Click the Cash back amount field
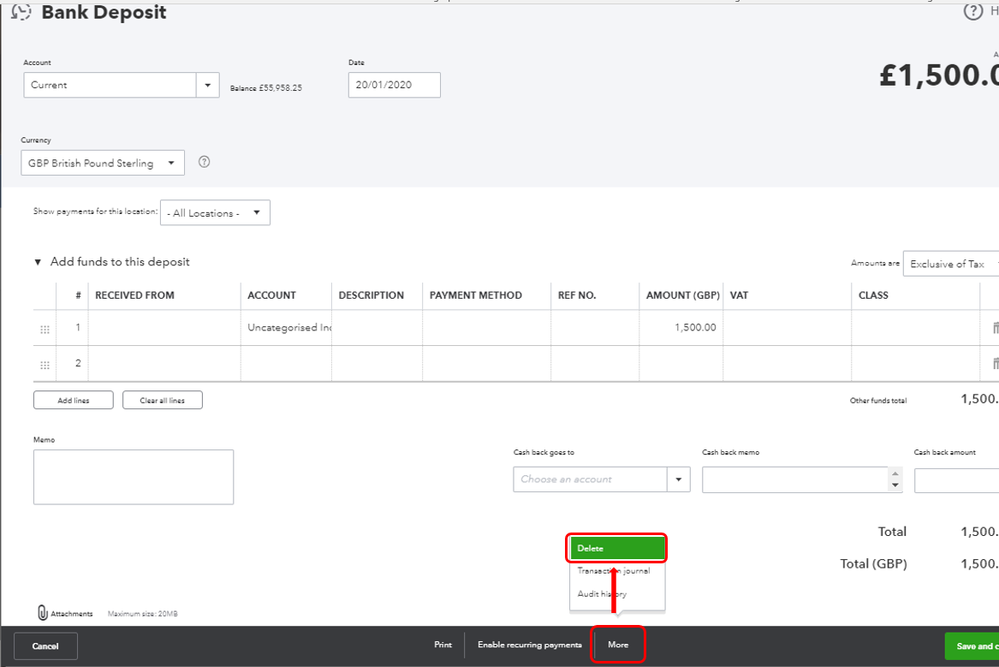The width and height of the screenshot is (999, 667). coord(956,480)
